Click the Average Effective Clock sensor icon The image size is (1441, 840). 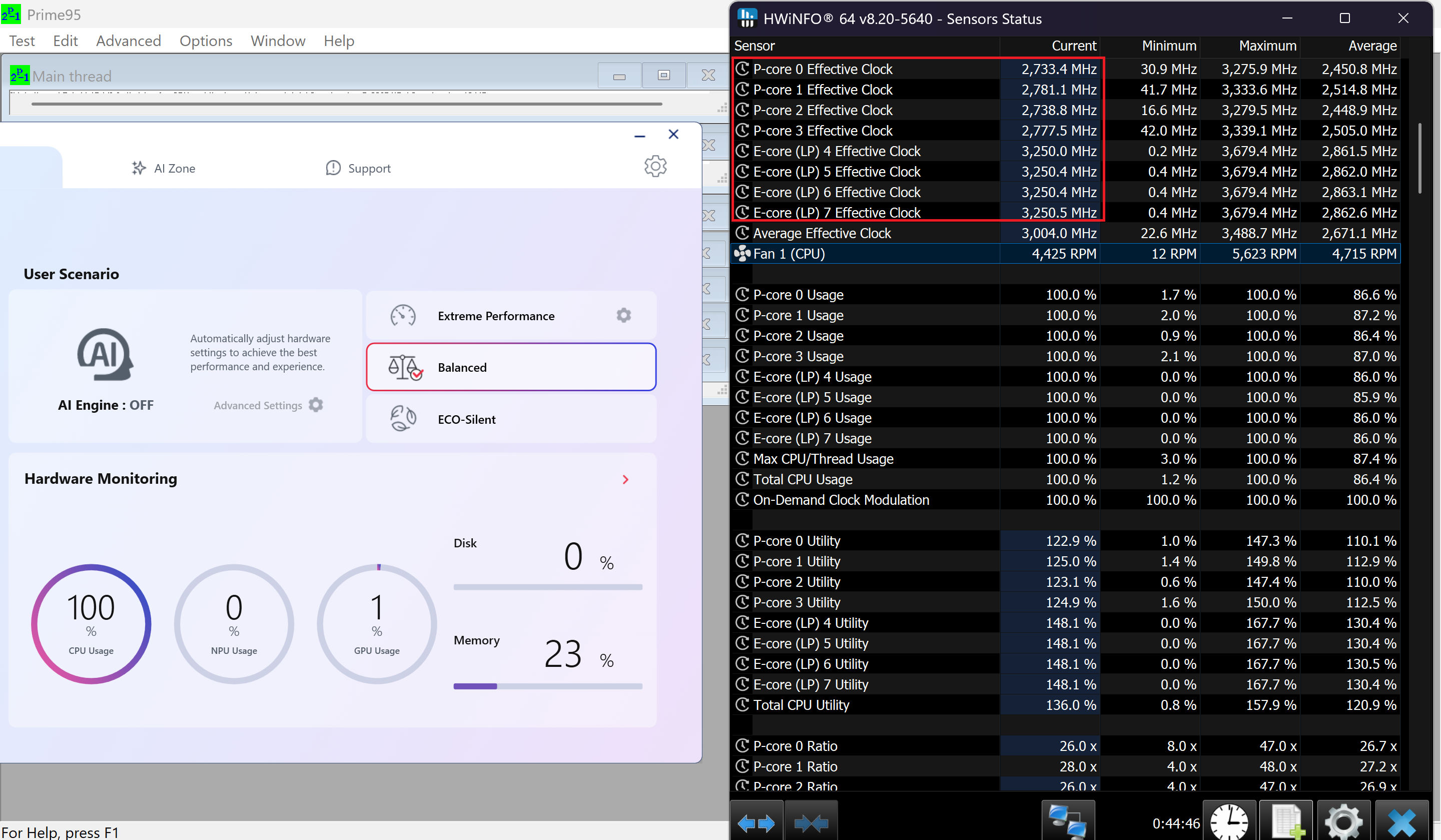pos(742,233)
